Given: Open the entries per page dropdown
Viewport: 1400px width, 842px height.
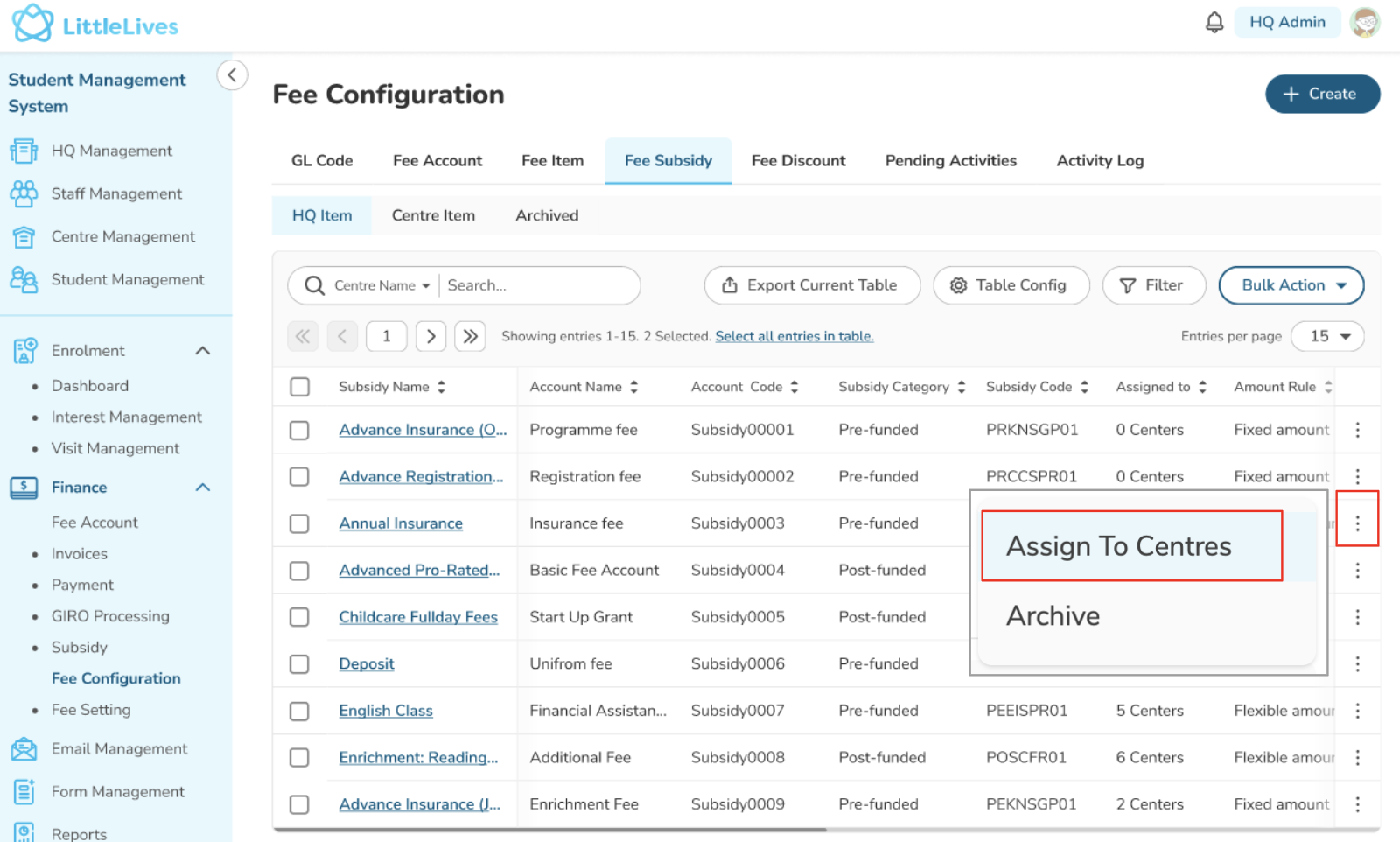Looking at the screenshot, I should 1326,336.
